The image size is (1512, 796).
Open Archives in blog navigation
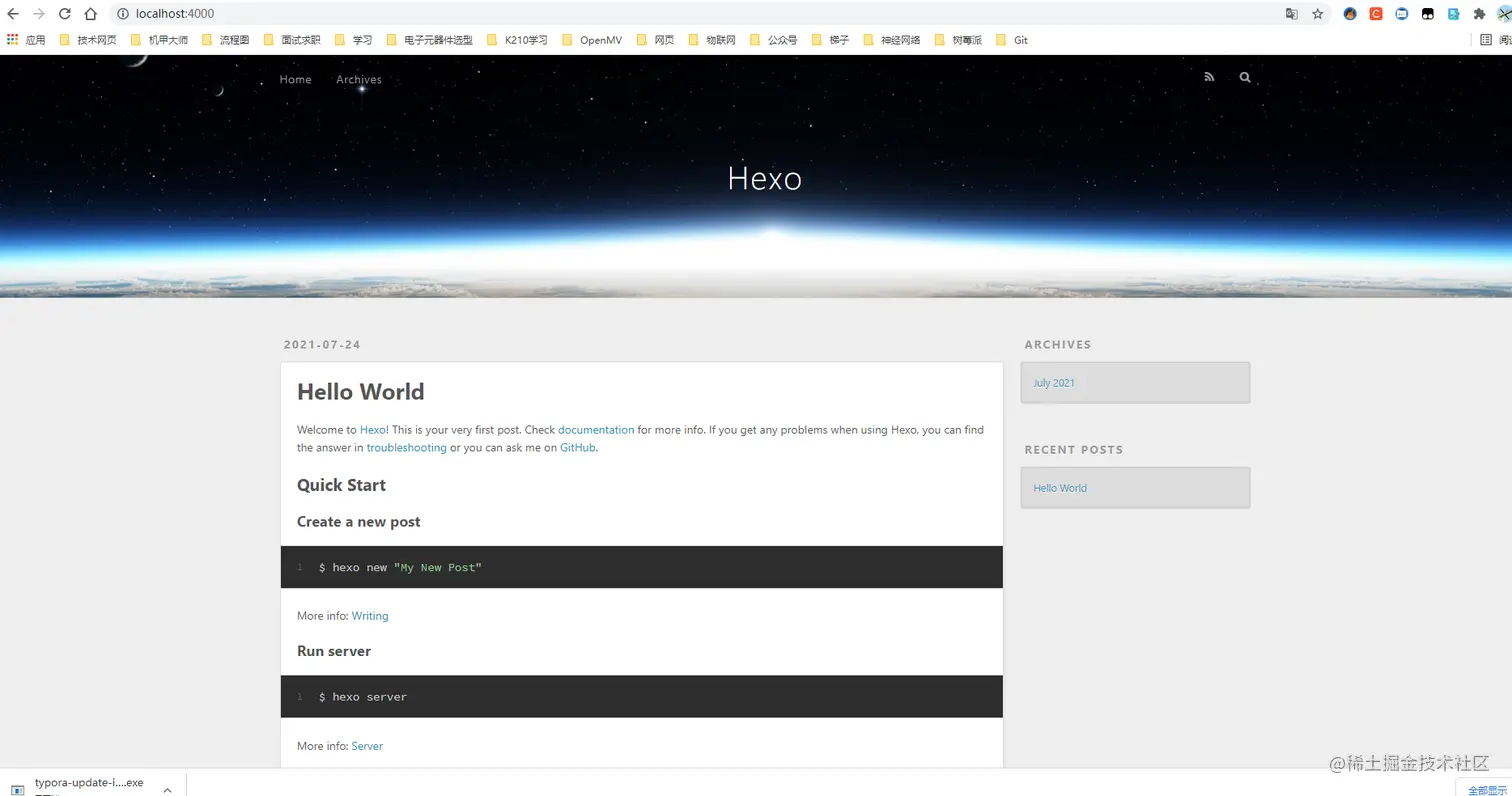pos(359,79)
